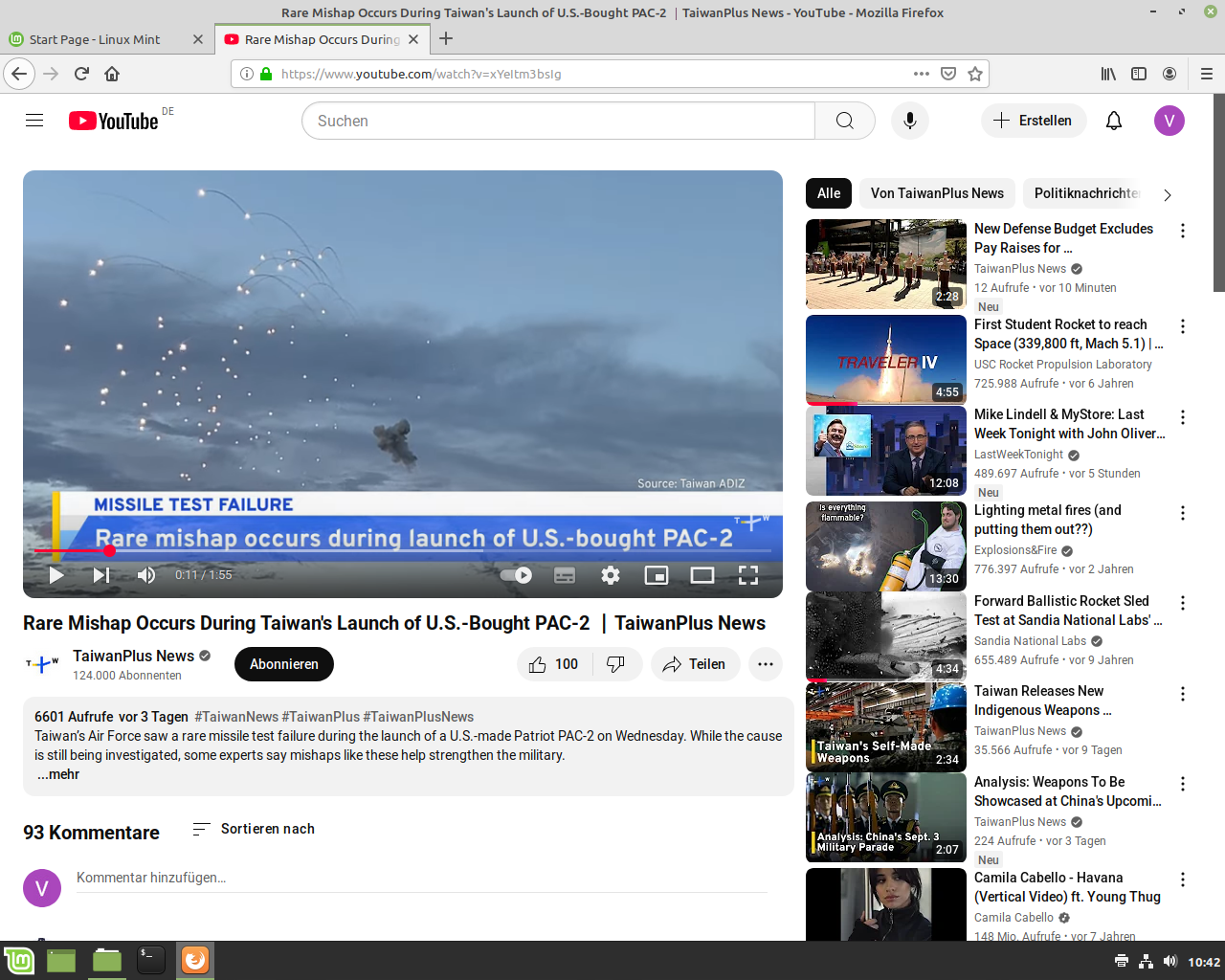Seek using the red video progress bar

pos(402,550)
